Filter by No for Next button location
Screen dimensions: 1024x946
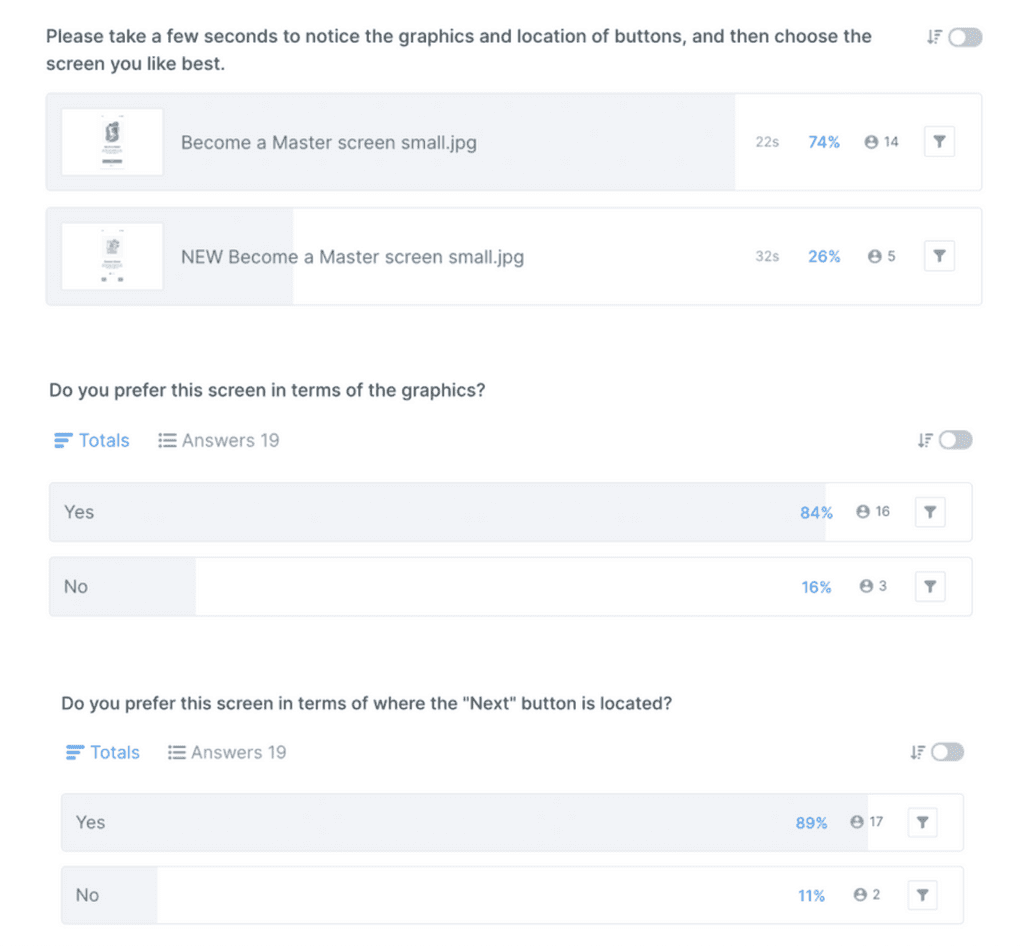(922, 895)
